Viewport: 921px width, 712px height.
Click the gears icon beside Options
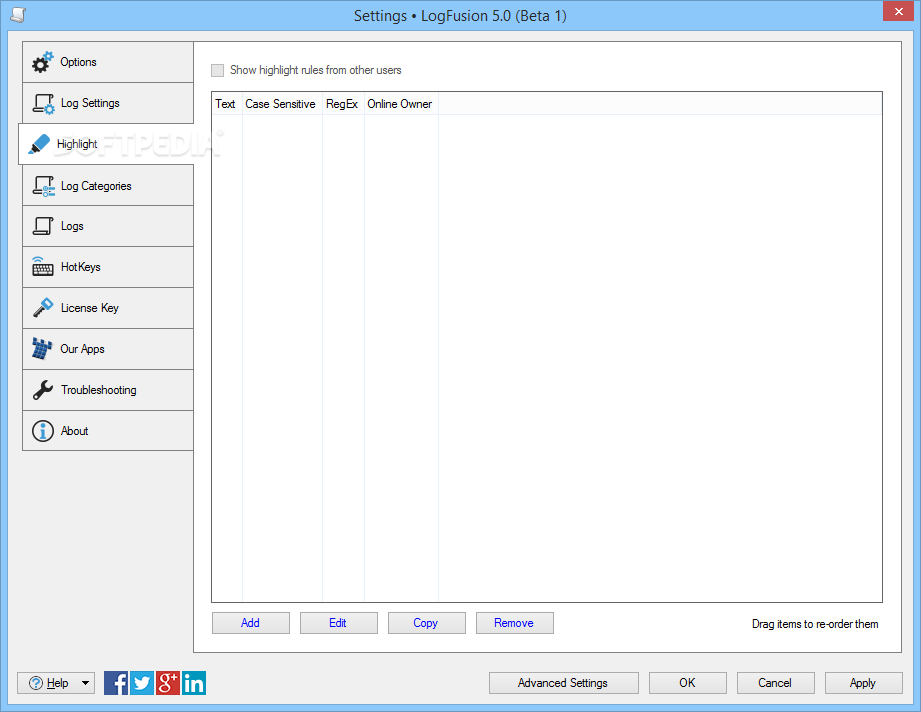[x=42, y=62]
